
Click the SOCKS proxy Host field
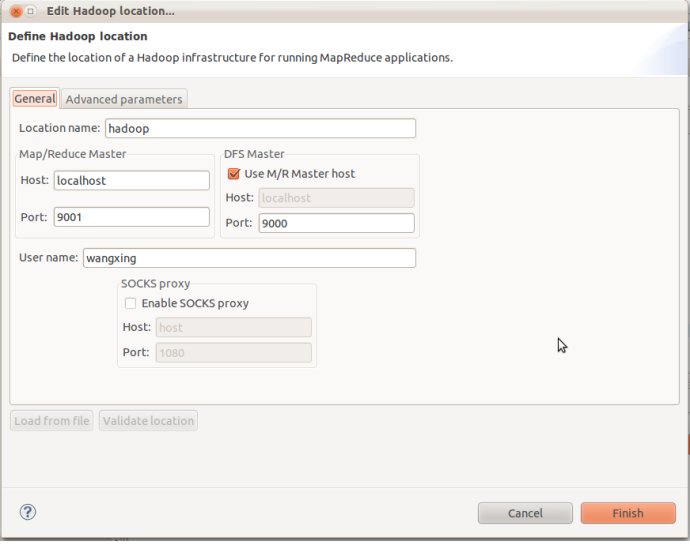234,328
